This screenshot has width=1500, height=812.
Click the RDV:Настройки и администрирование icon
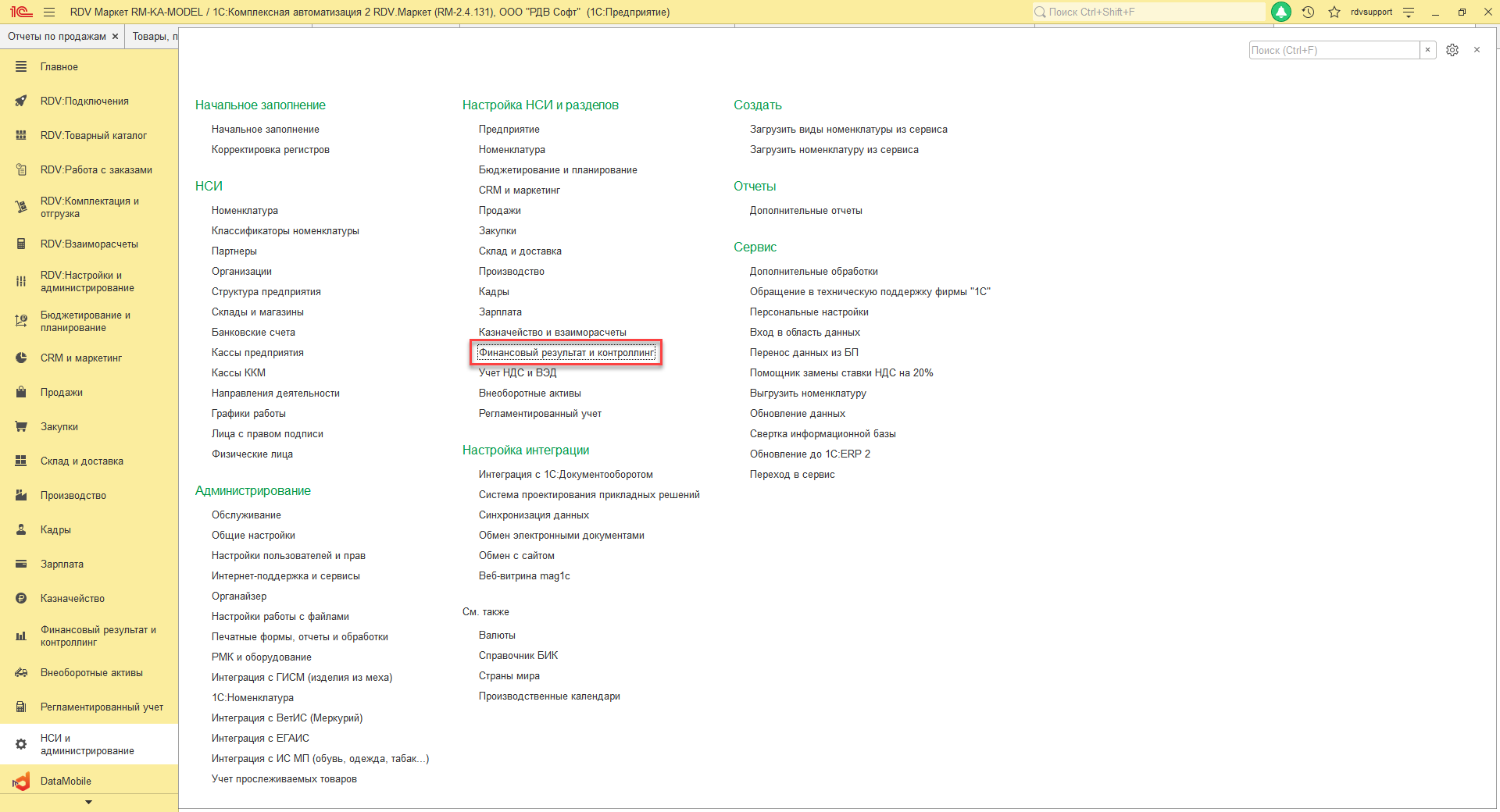coord(21,282)
